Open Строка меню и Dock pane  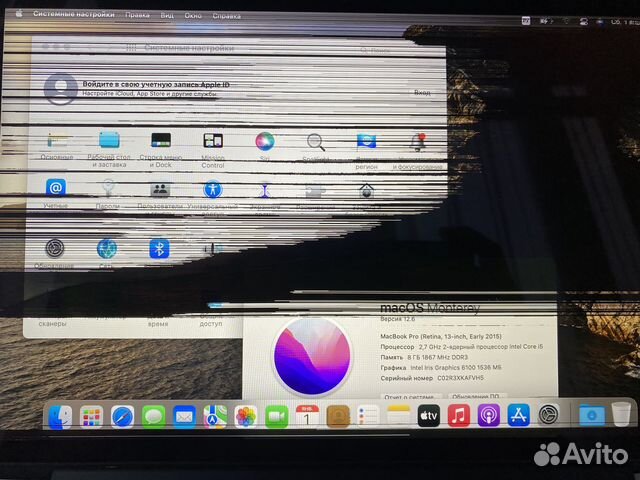[x=161, y=150]
